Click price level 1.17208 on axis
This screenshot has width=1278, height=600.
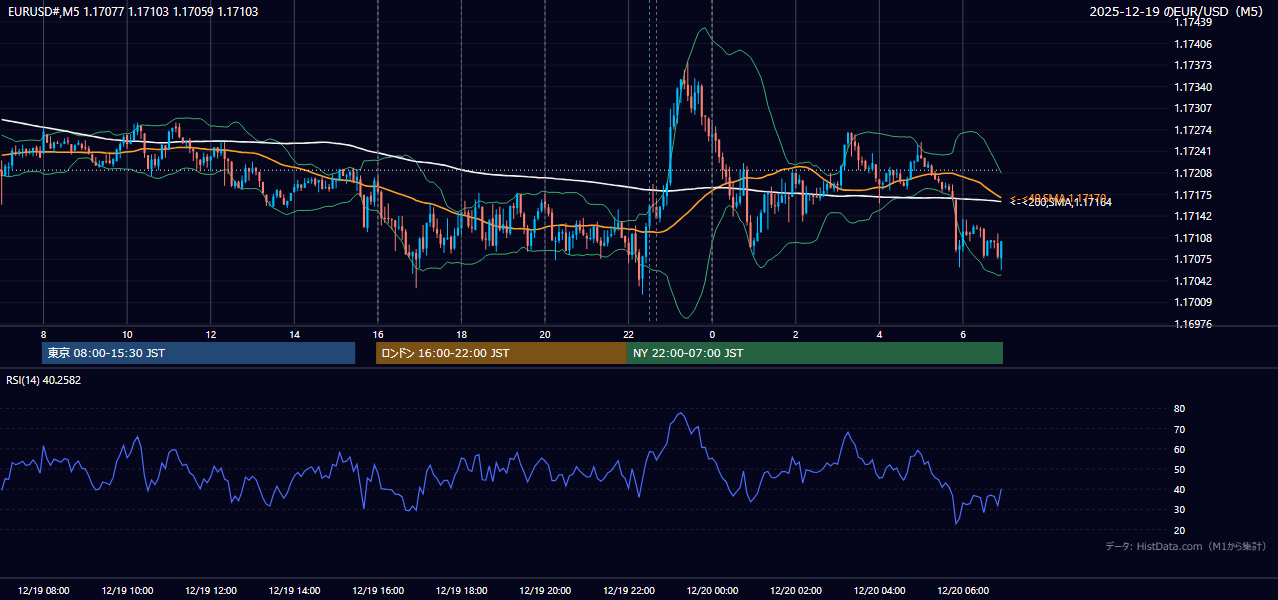[1193, 173]
